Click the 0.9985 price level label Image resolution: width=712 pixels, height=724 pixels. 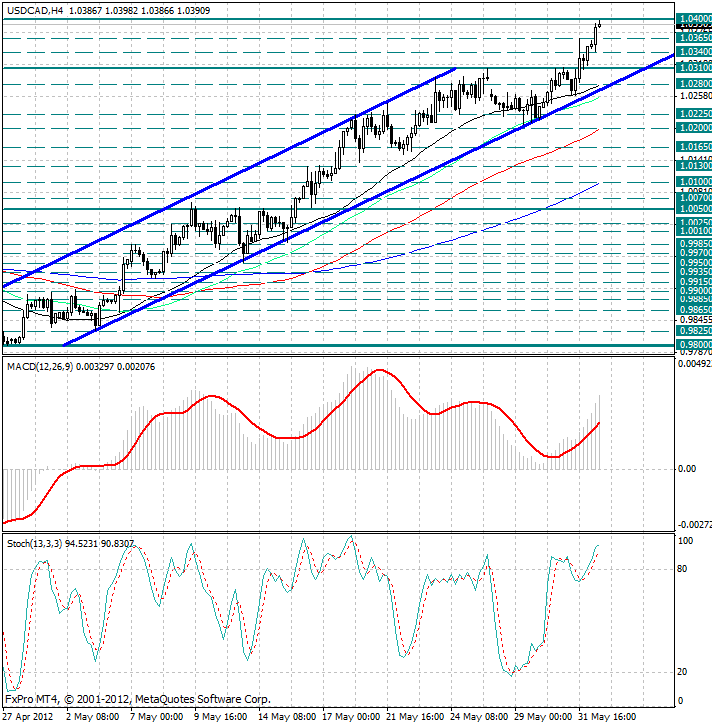tap(694, 243)
